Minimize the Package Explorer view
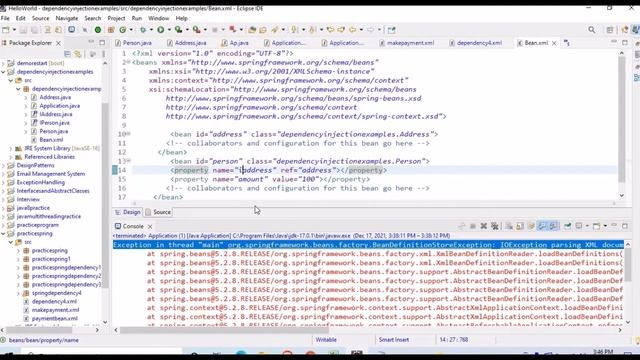This screenshot has width=640, height=360. (x=91, y=42)
